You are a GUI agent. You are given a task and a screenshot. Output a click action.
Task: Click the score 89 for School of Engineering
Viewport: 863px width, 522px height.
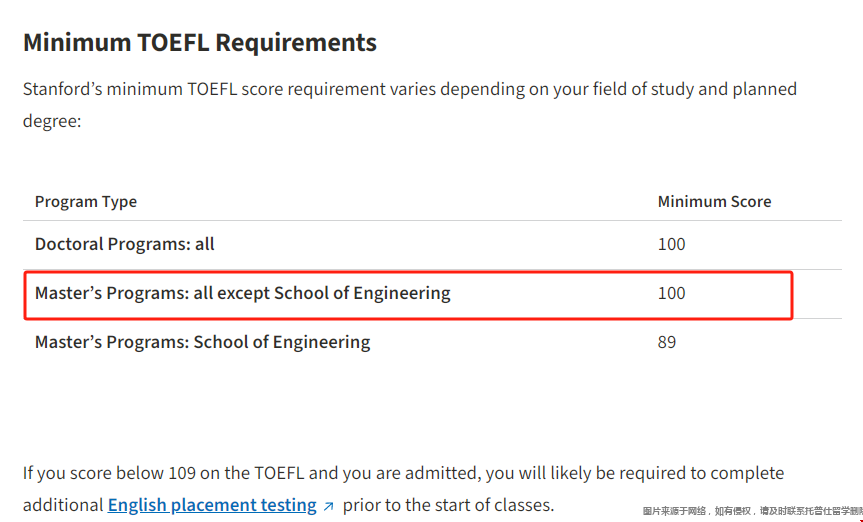tap(667, 342)
